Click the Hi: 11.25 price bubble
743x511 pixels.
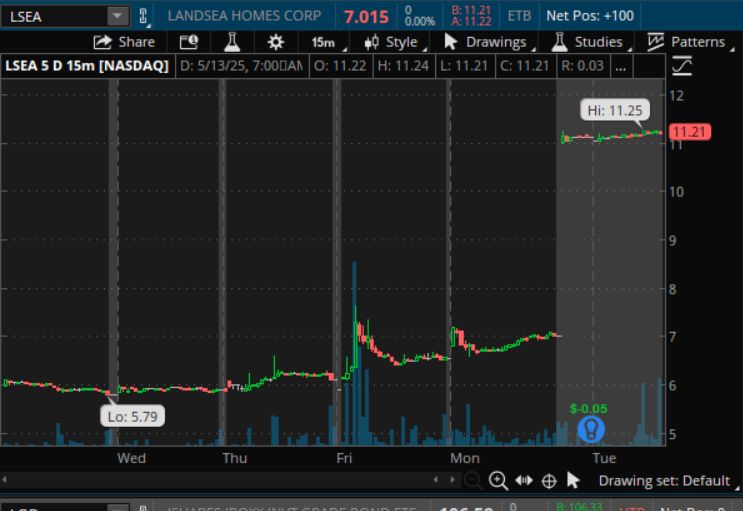click(x=615, y=110)
